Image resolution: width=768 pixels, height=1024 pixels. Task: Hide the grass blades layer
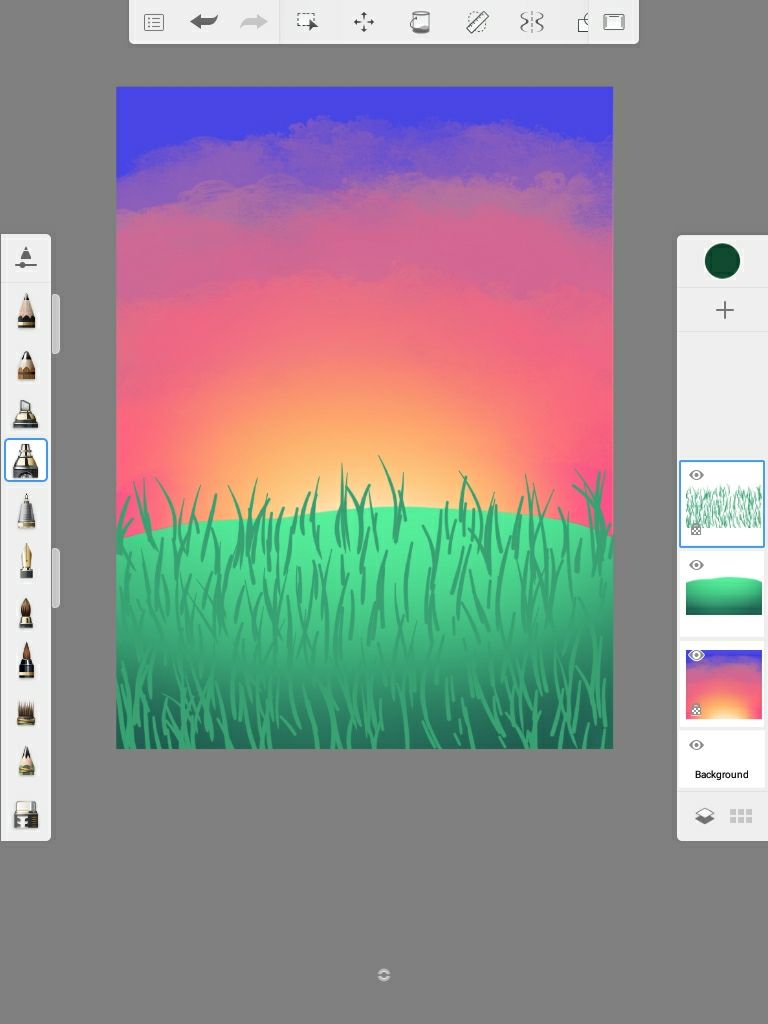click(x=696, y=475)
